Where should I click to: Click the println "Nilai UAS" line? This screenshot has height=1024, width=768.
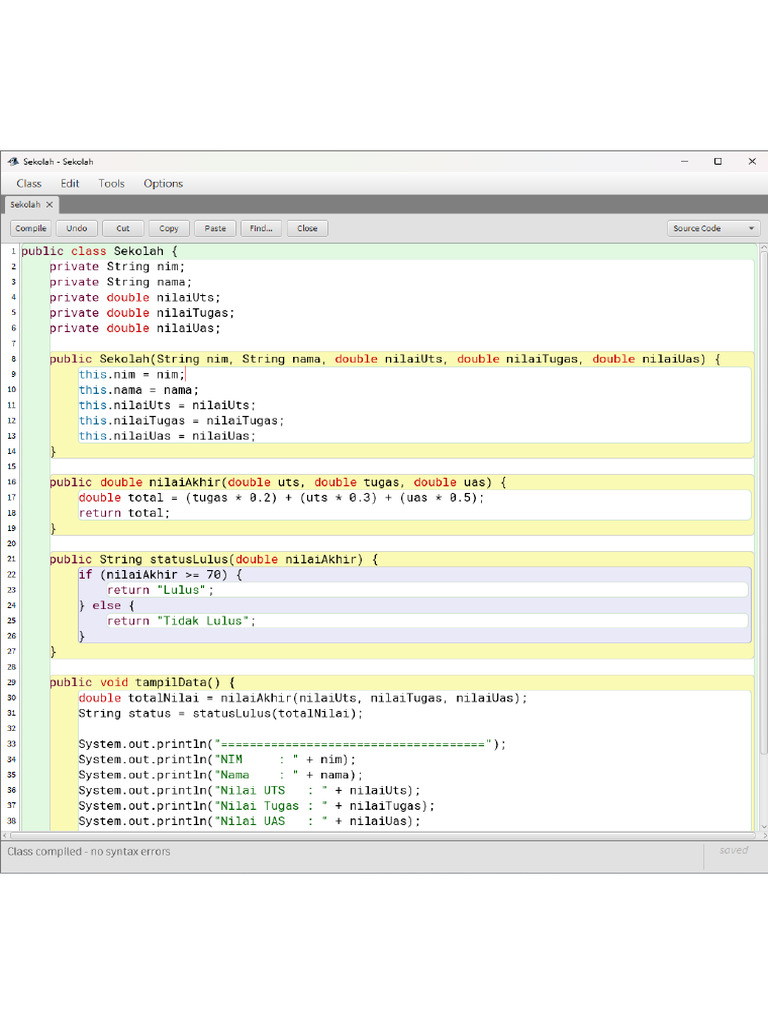249,822
